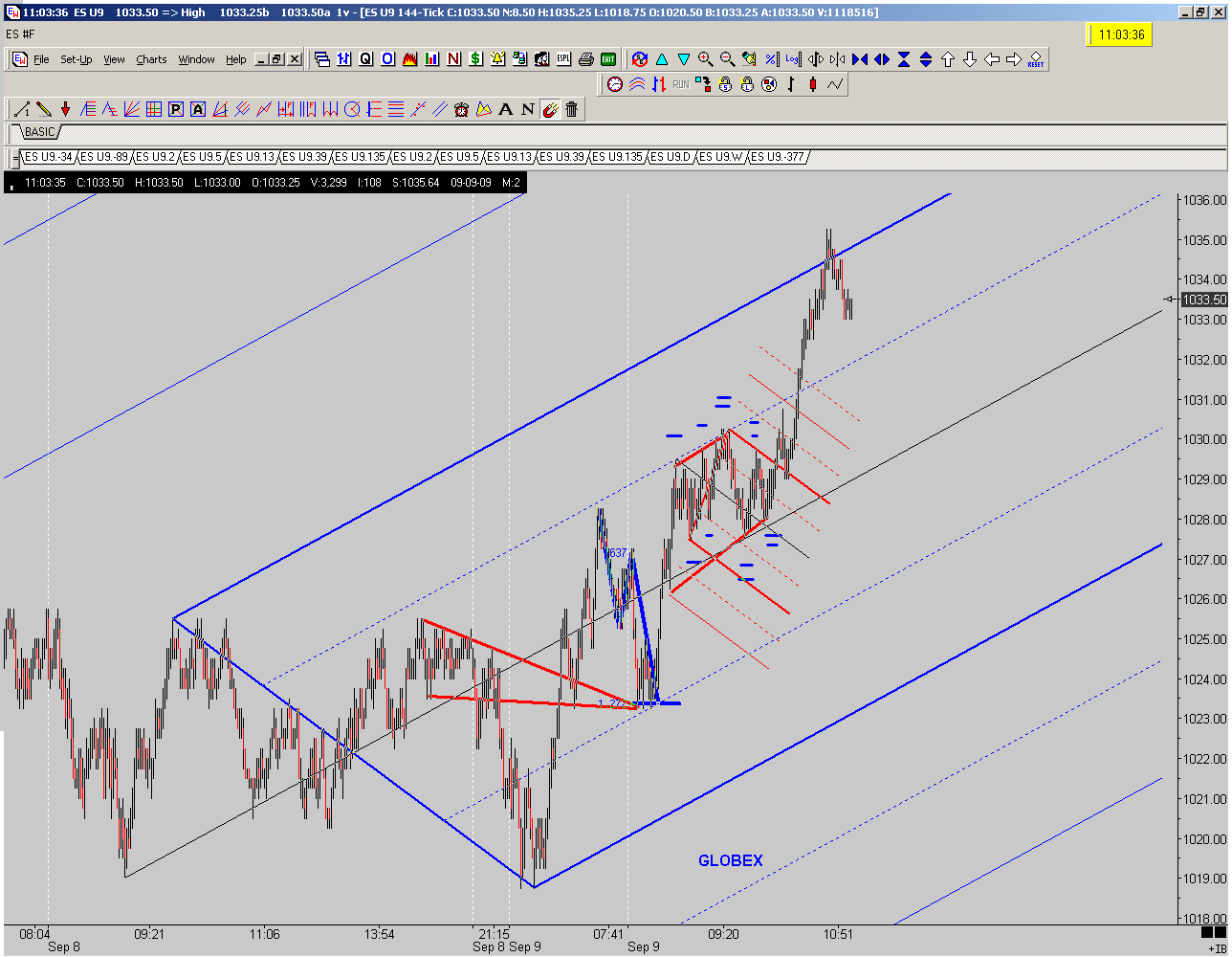Switch to bar chart style

pyautogui.click(x=791, y=83)
